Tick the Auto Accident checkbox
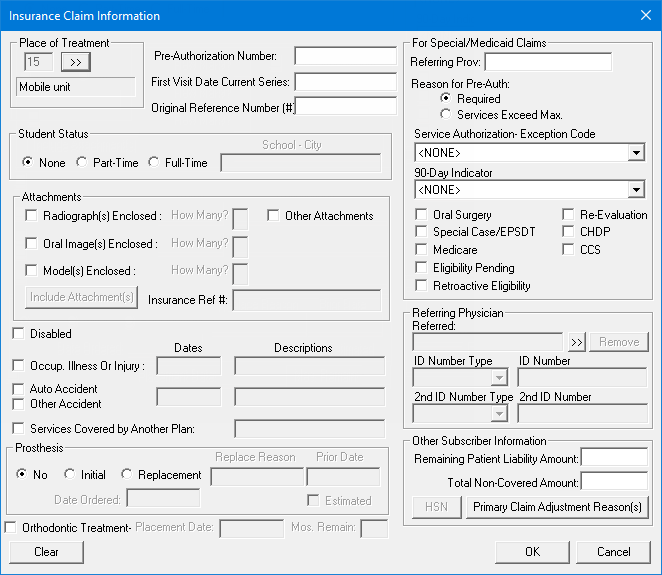This screenshot has width=662, height=575. (x=19, y=389)
